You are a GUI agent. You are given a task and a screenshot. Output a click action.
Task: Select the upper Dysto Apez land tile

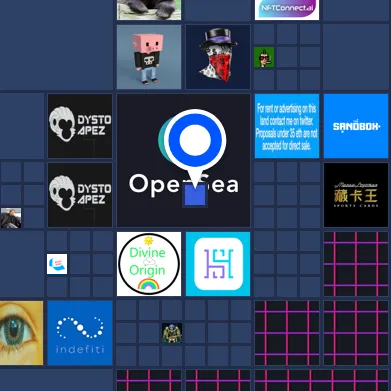(80, 126)
